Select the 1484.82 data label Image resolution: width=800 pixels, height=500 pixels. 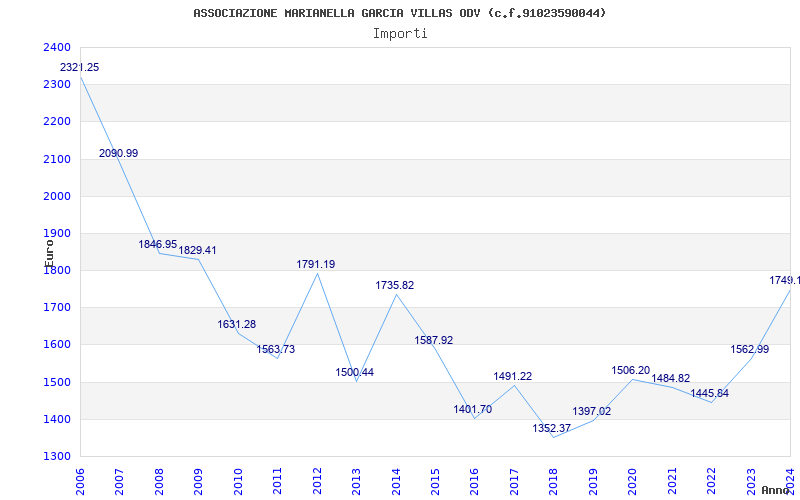point(670,379)
